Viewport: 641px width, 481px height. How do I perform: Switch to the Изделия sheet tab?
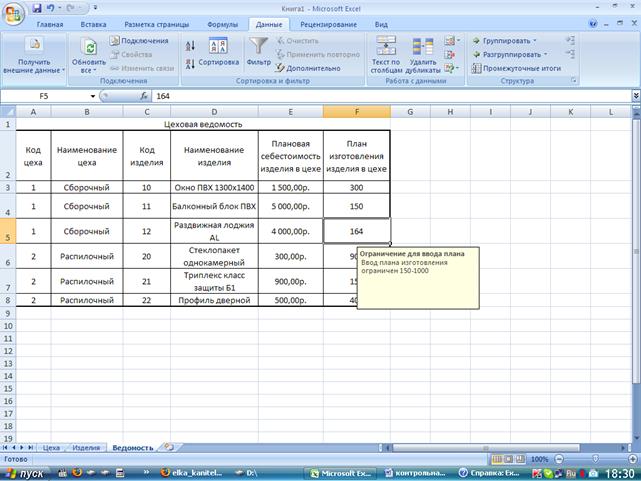tap(86, 448)
